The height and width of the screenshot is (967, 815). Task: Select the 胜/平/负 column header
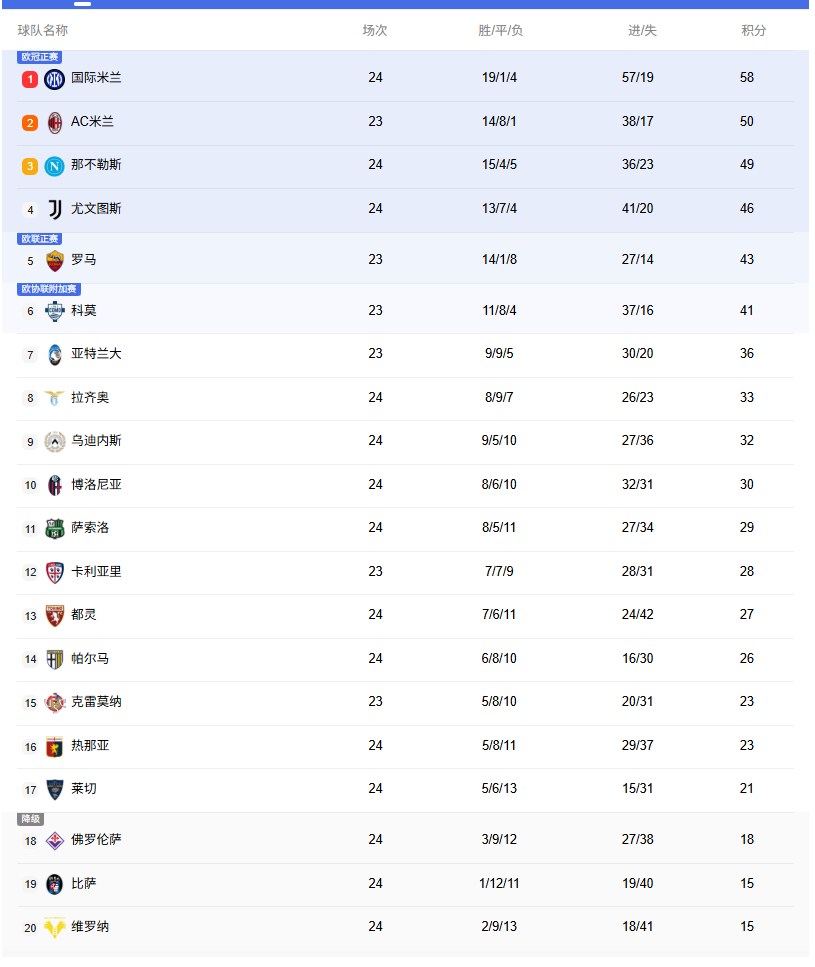coord(500,31)
